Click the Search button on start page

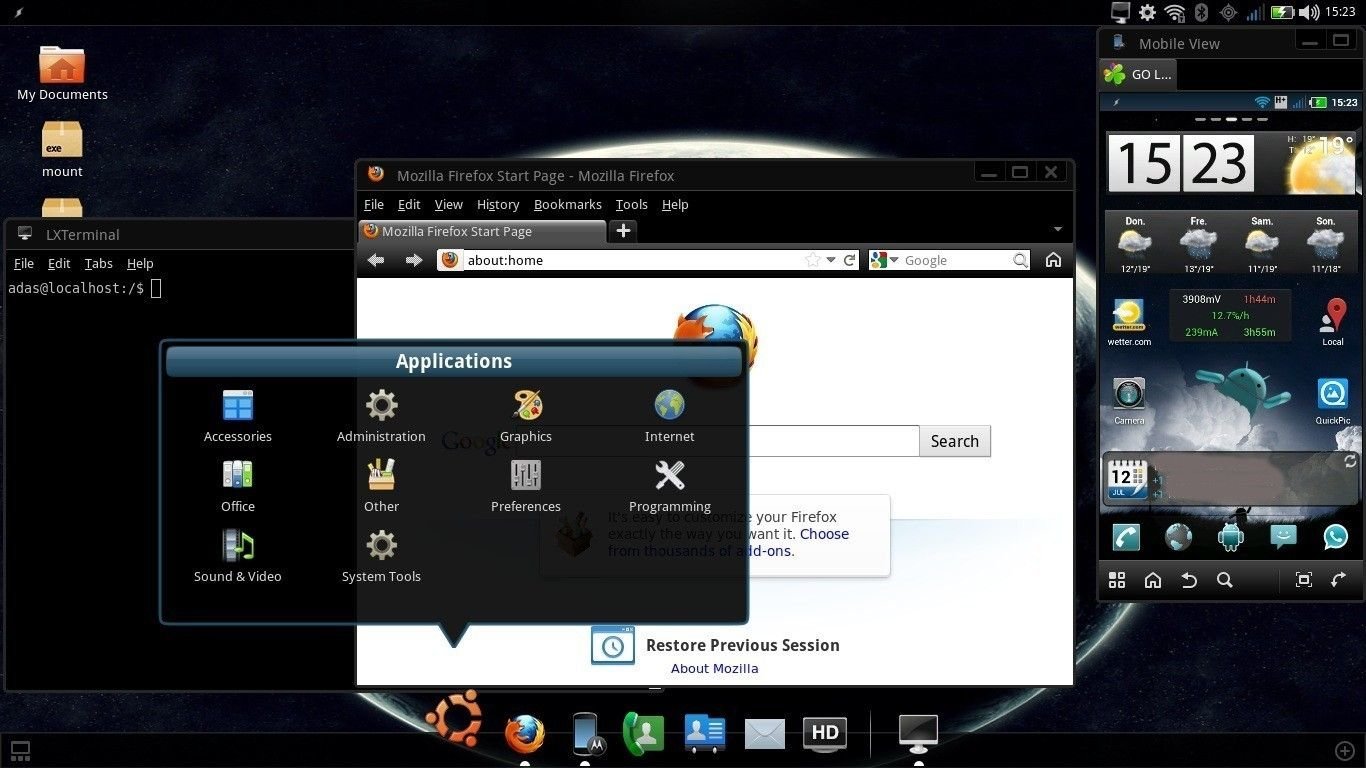tap(955, 441)
